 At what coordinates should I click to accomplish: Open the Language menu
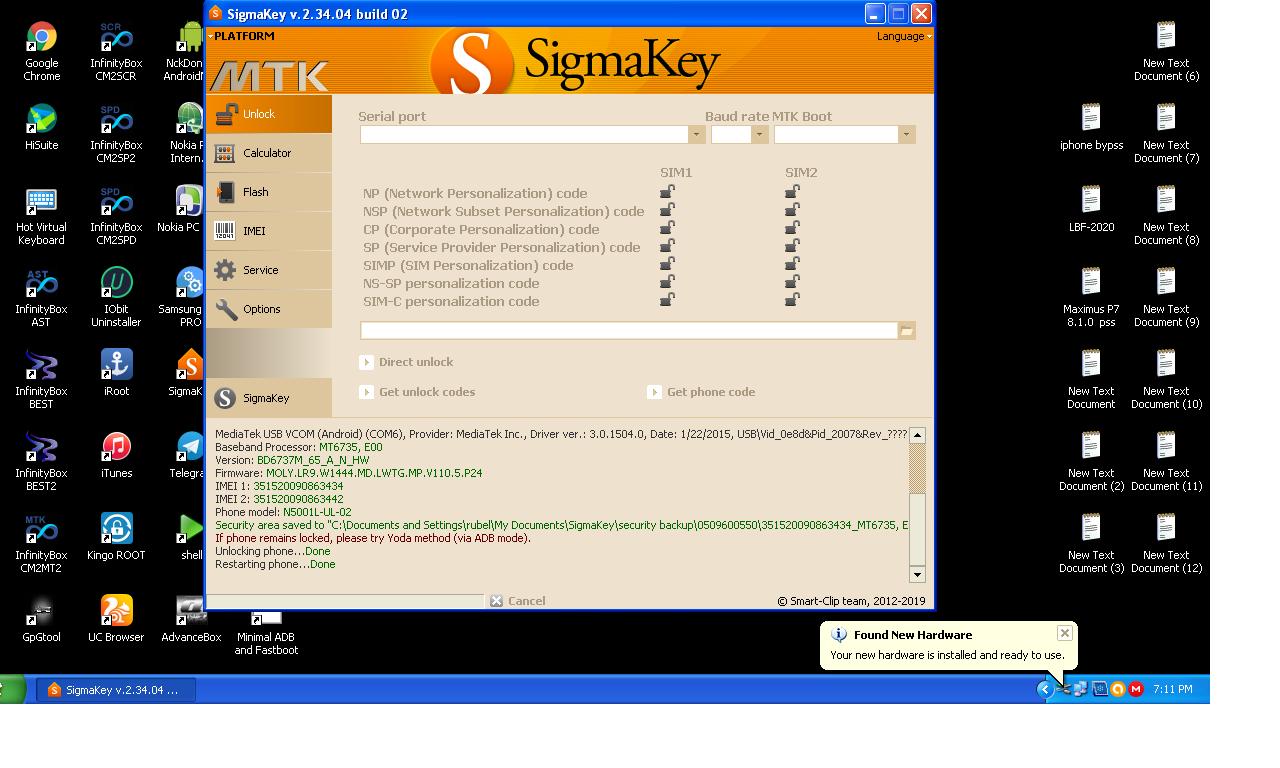(904, 36)
